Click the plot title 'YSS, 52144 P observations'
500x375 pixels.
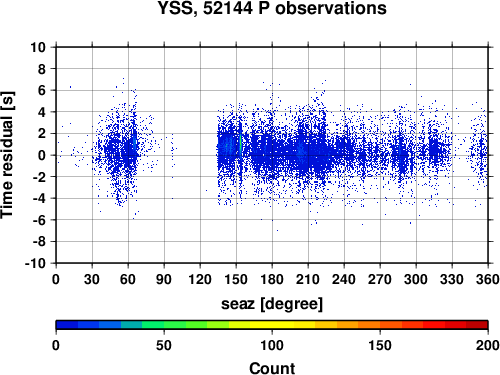(x=272, y=8)
